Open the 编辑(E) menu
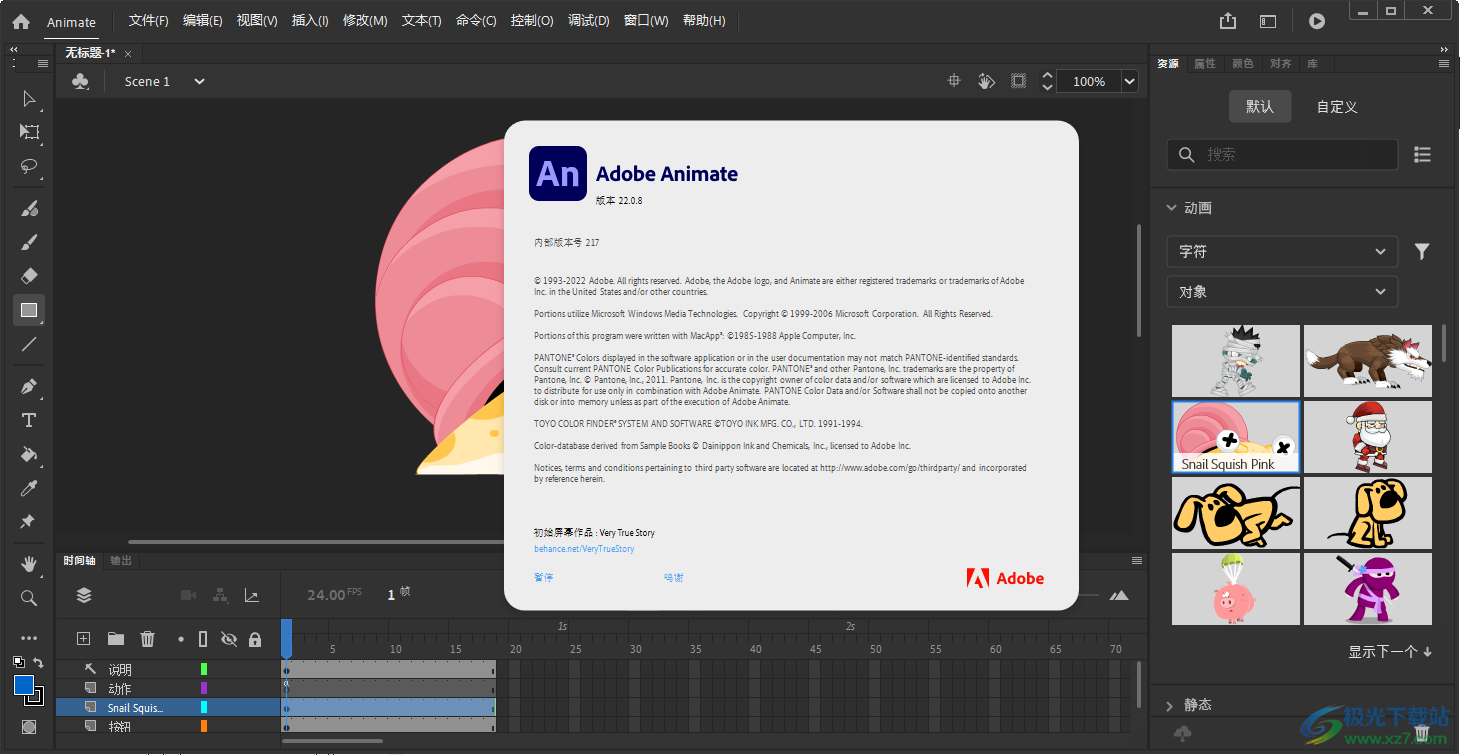This screenshot has width=1460, height=755. [x=202, y=21]
